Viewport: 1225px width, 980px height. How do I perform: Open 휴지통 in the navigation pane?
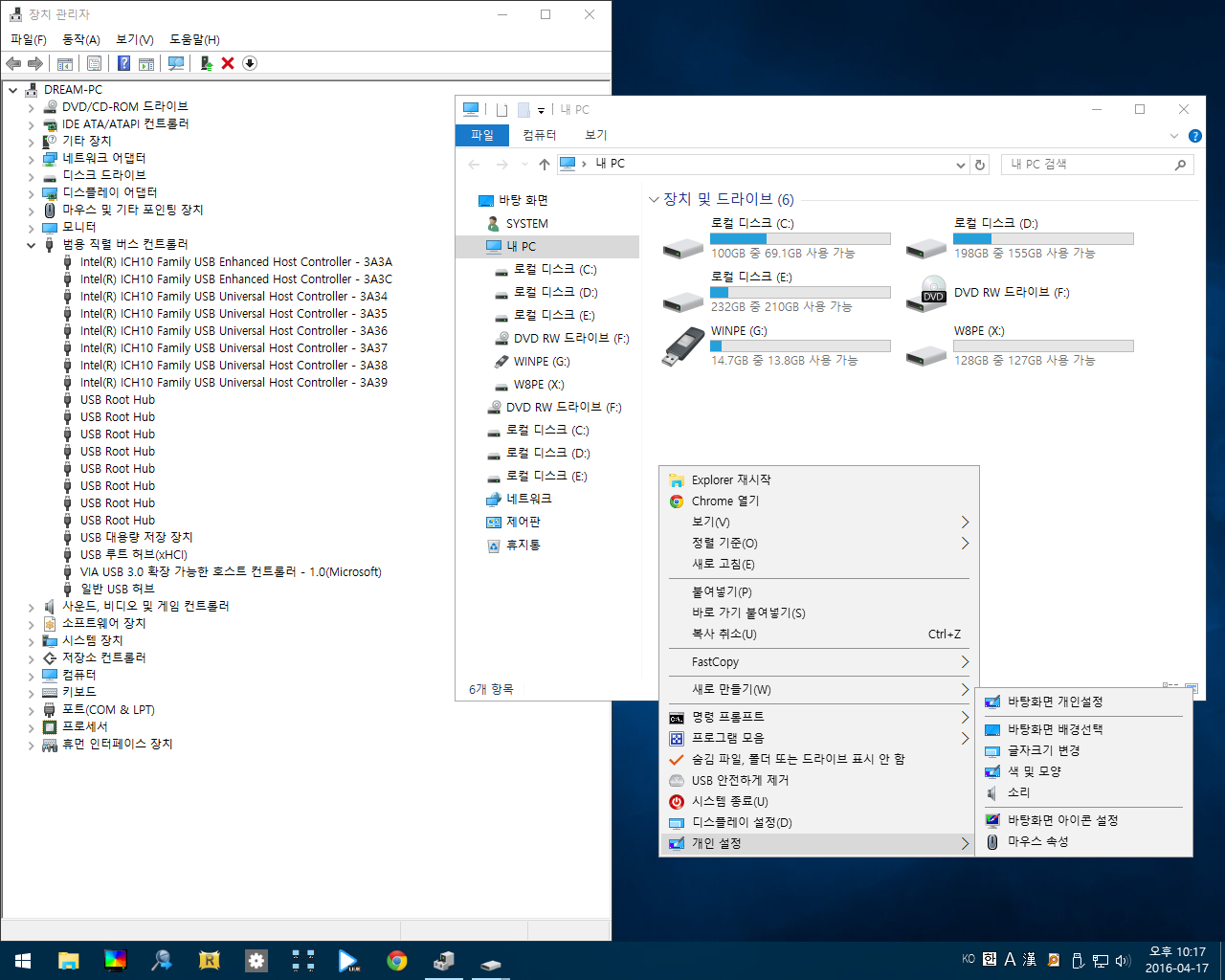point(523,546)
